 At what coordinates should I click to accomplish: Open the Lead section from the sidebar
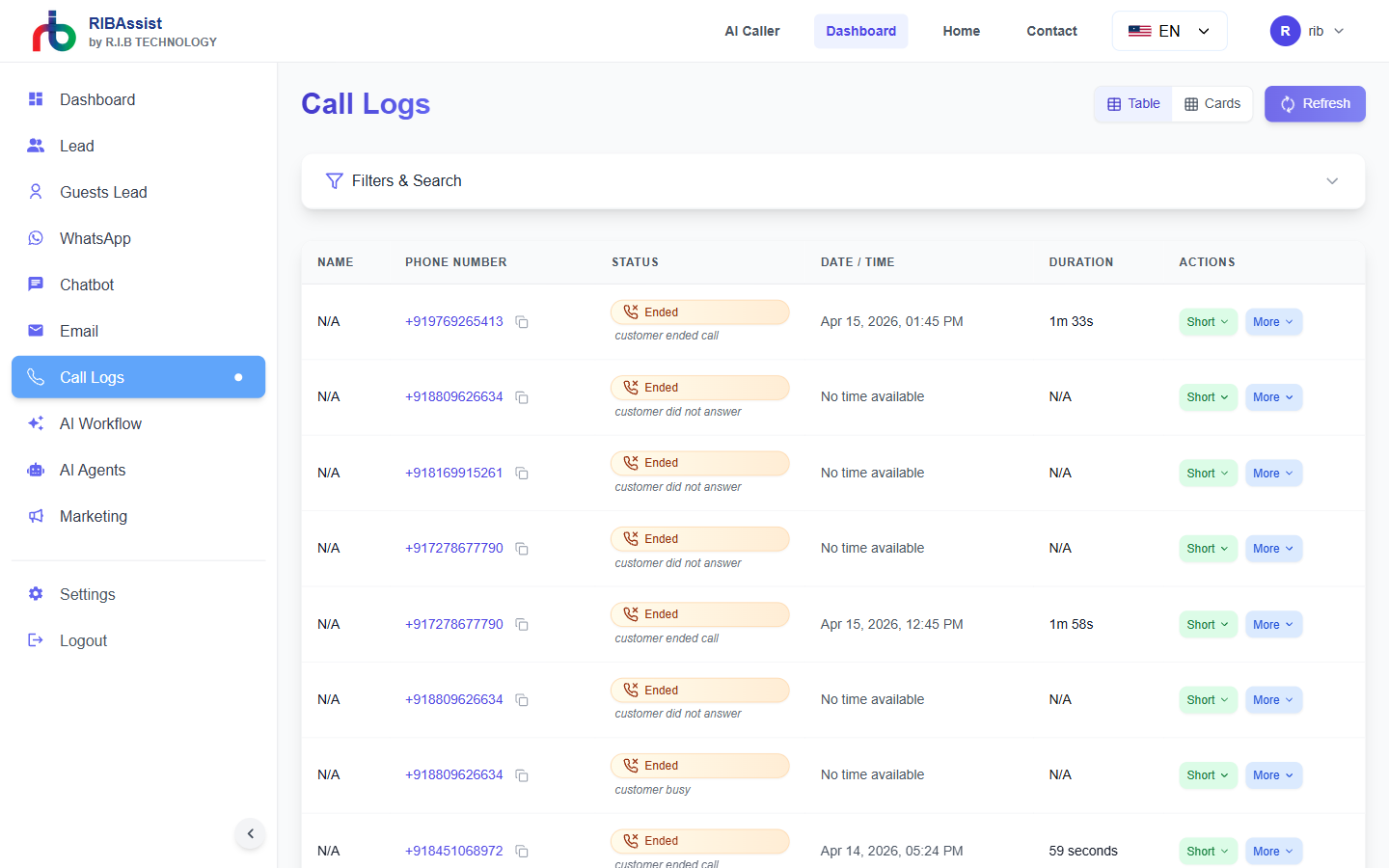point(75,146)
